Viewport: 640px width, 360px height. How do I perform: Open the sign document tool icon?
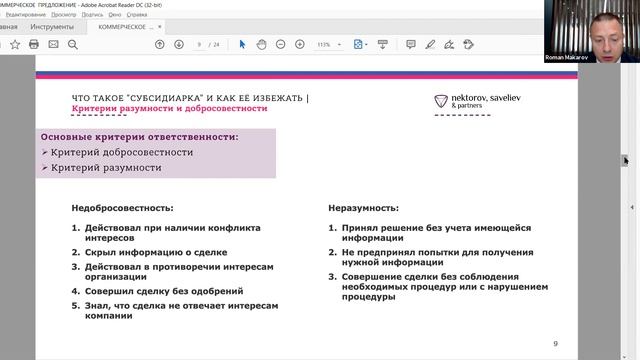pos(449,44)
